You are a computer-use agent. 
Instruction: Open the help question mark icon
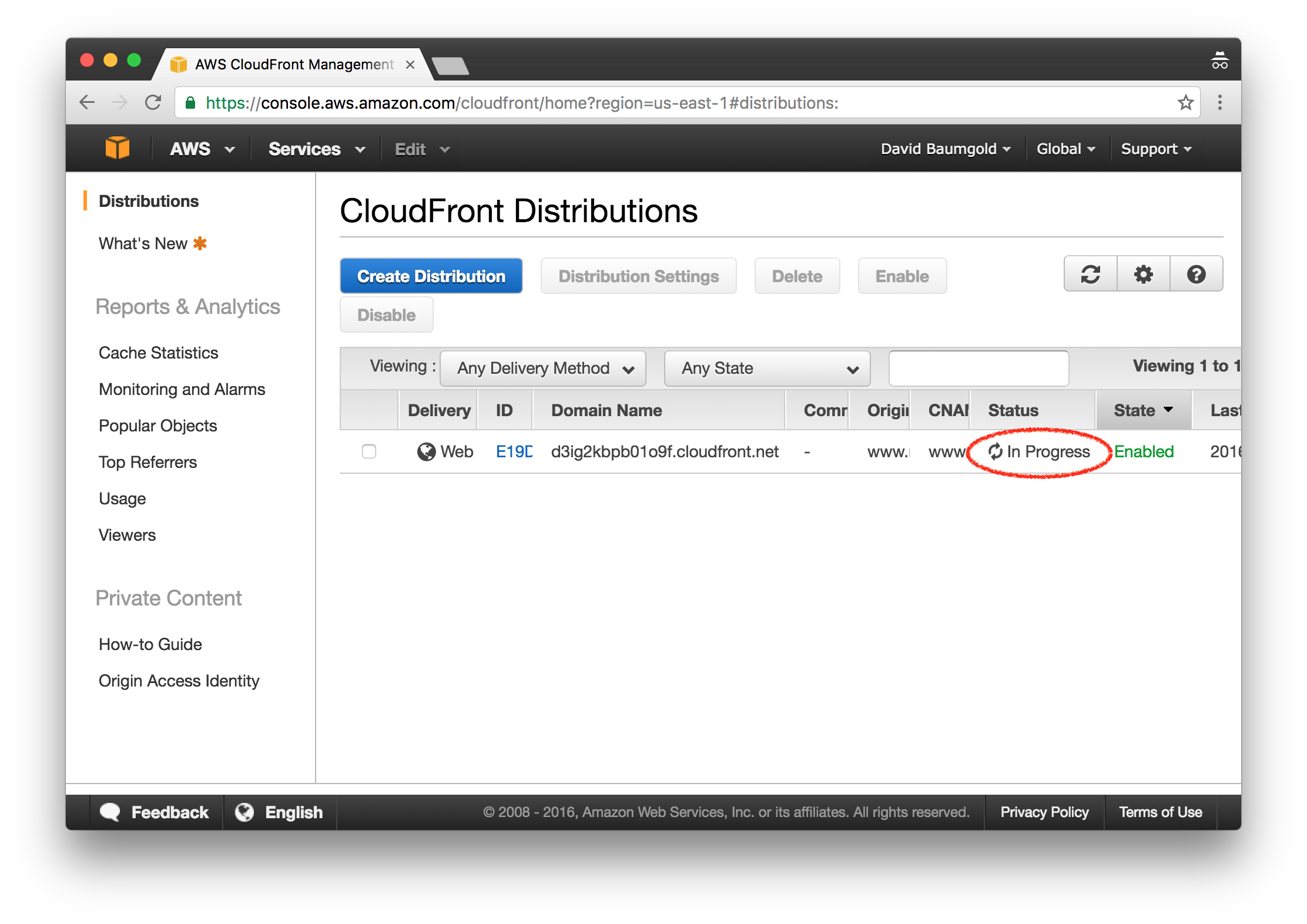pos(1196,274)
